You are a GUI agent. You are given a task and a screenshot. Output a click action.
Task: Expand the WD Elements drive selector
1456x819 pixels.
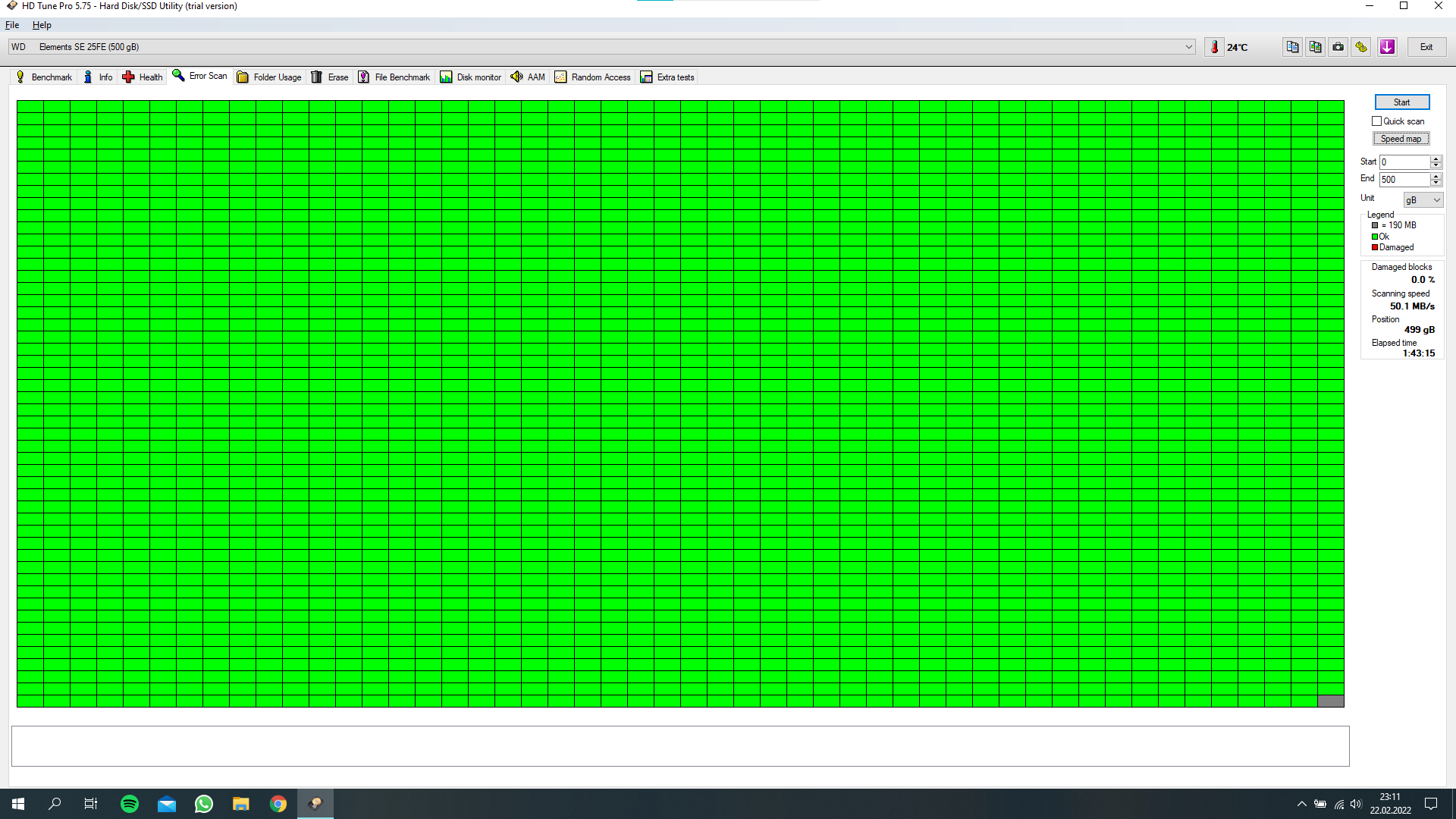click(1188, 47)
